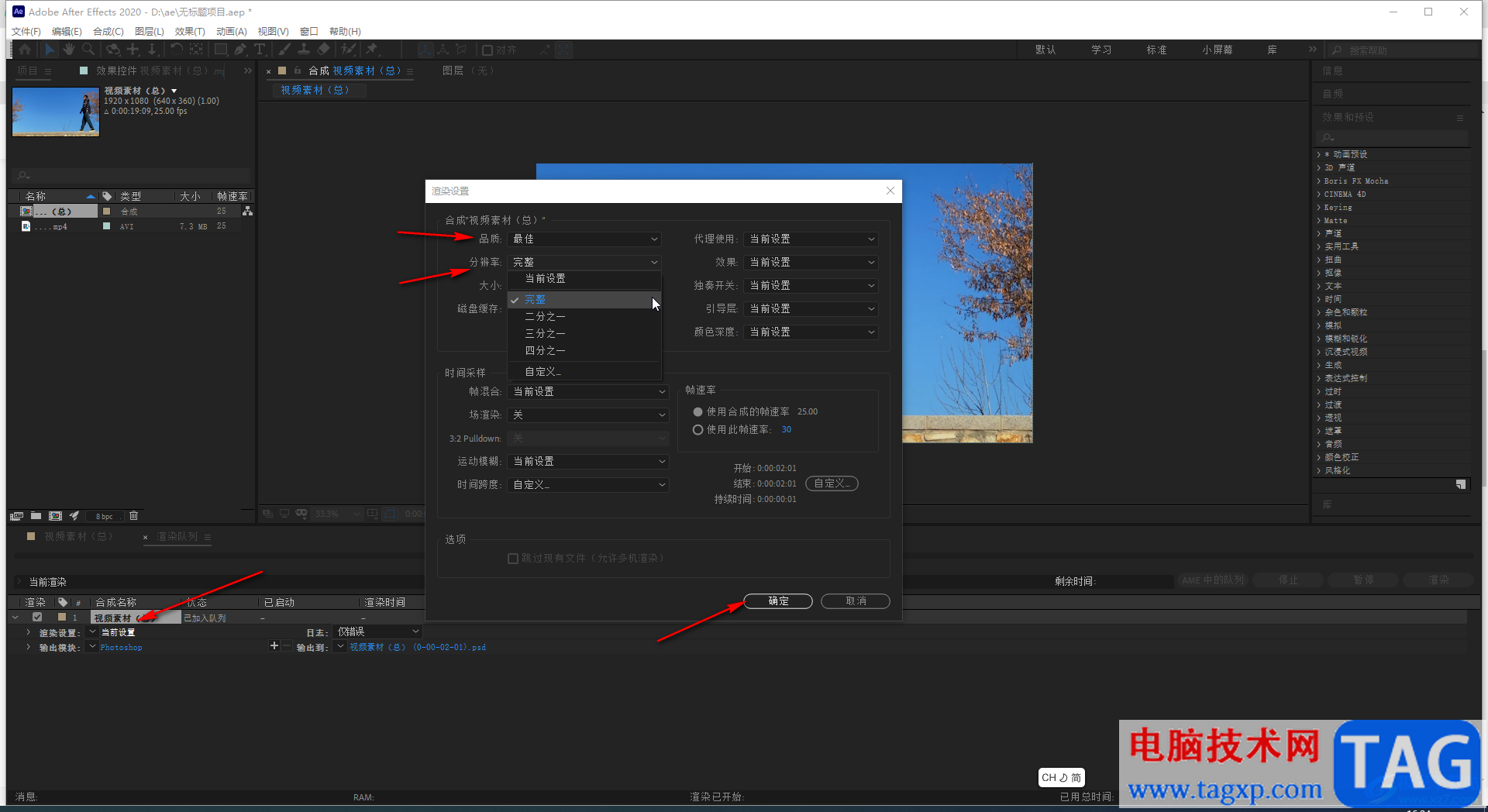The width and height of the screenshot is (1488, 812).
Task: Open the 运动模糊 dropdown
Action: 588,462
